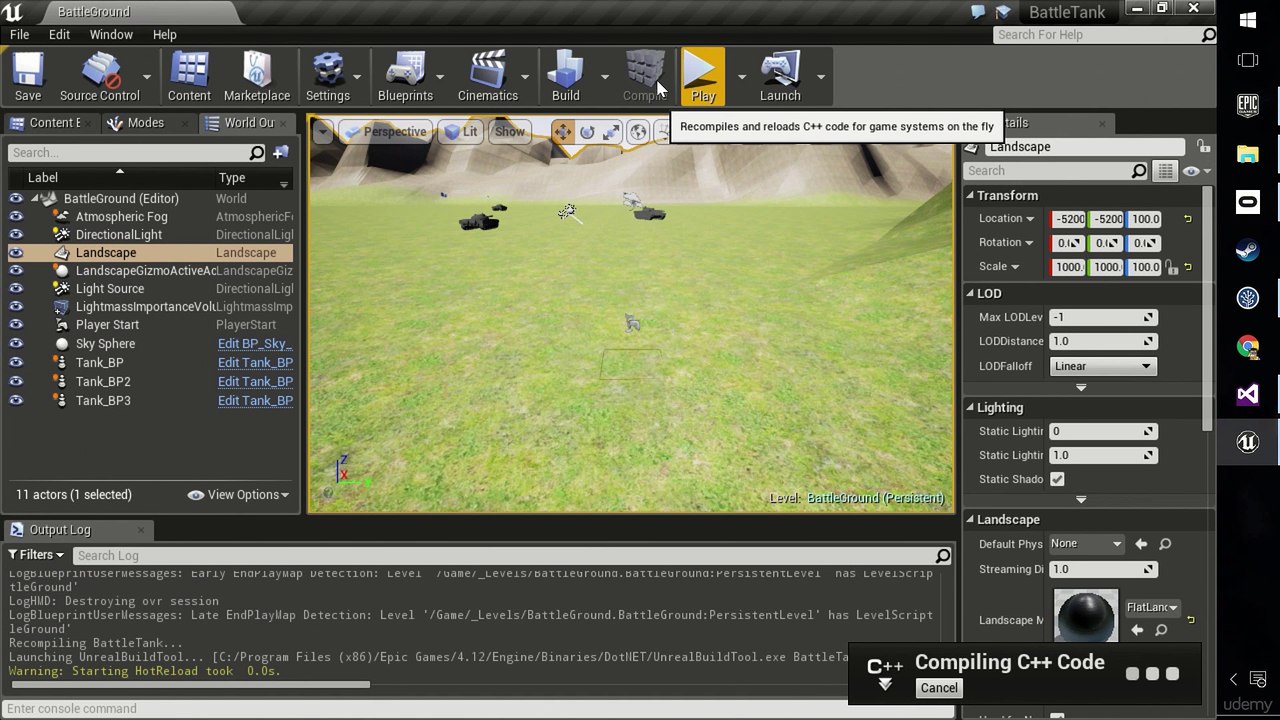Click the Lit view mode button
The height and width of the screenshot is (720, 1280).
click(460, 132)
